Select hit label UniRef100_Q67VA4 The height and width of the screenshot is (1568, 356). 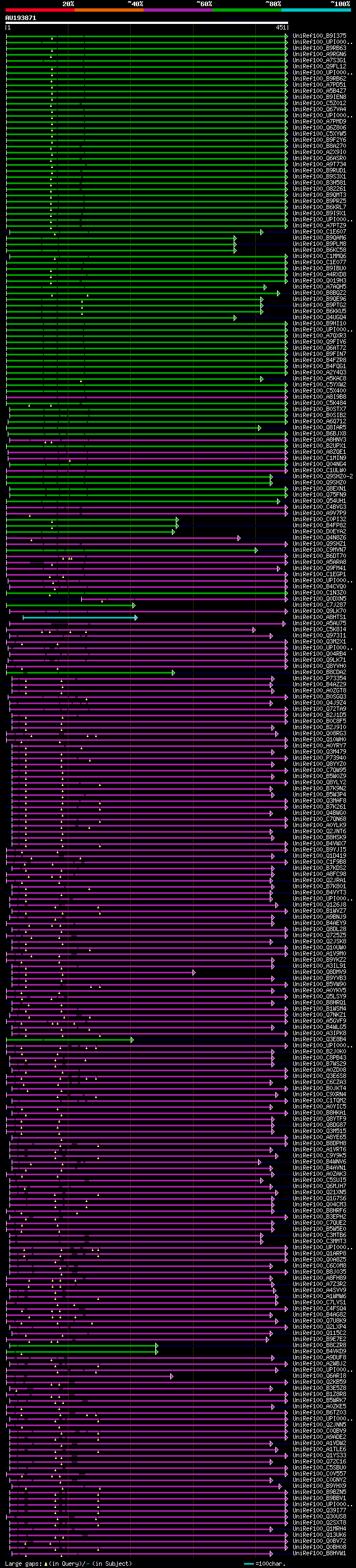[x=319, y=110]
